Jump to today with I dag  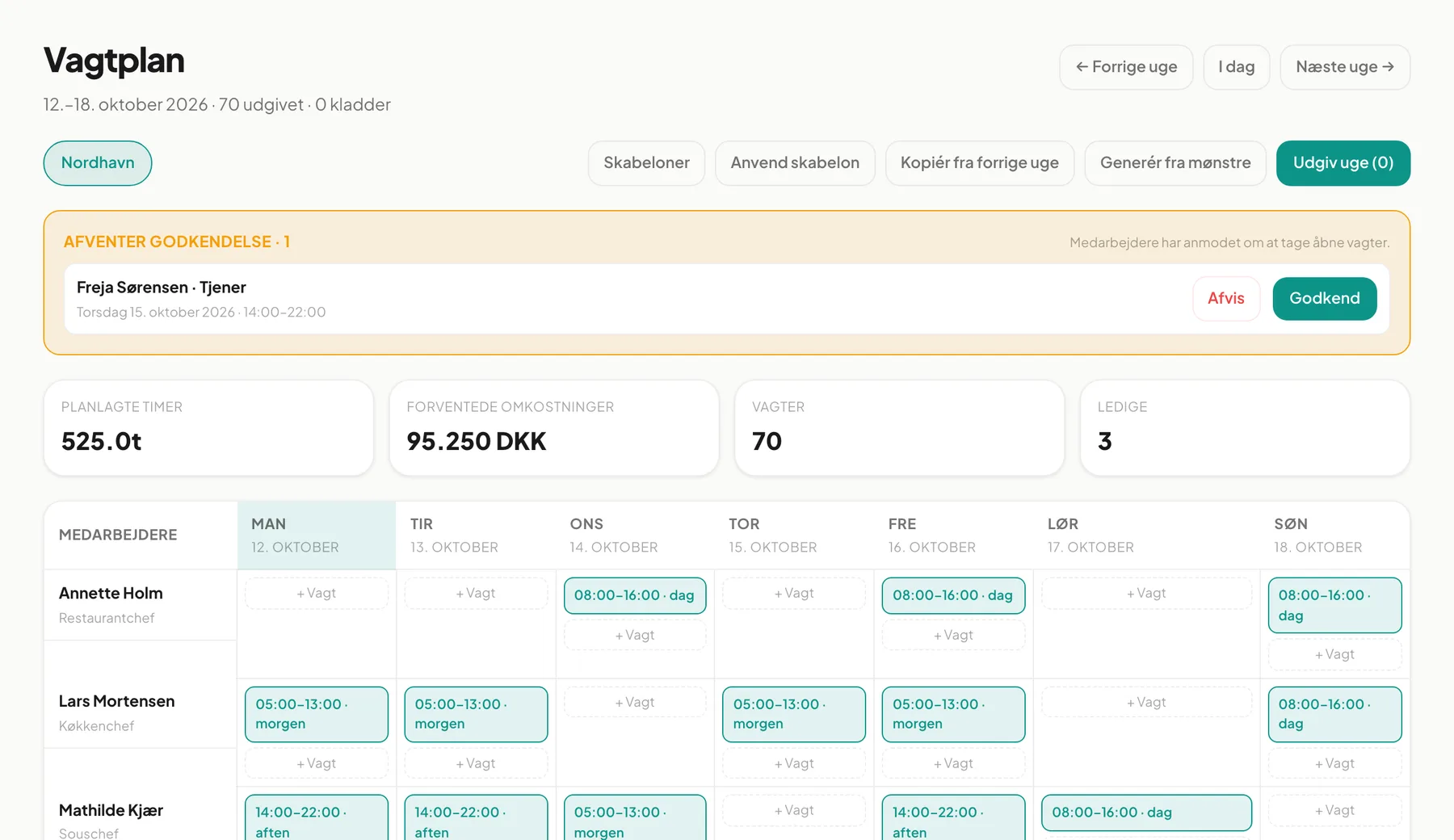pos(1236,67)
